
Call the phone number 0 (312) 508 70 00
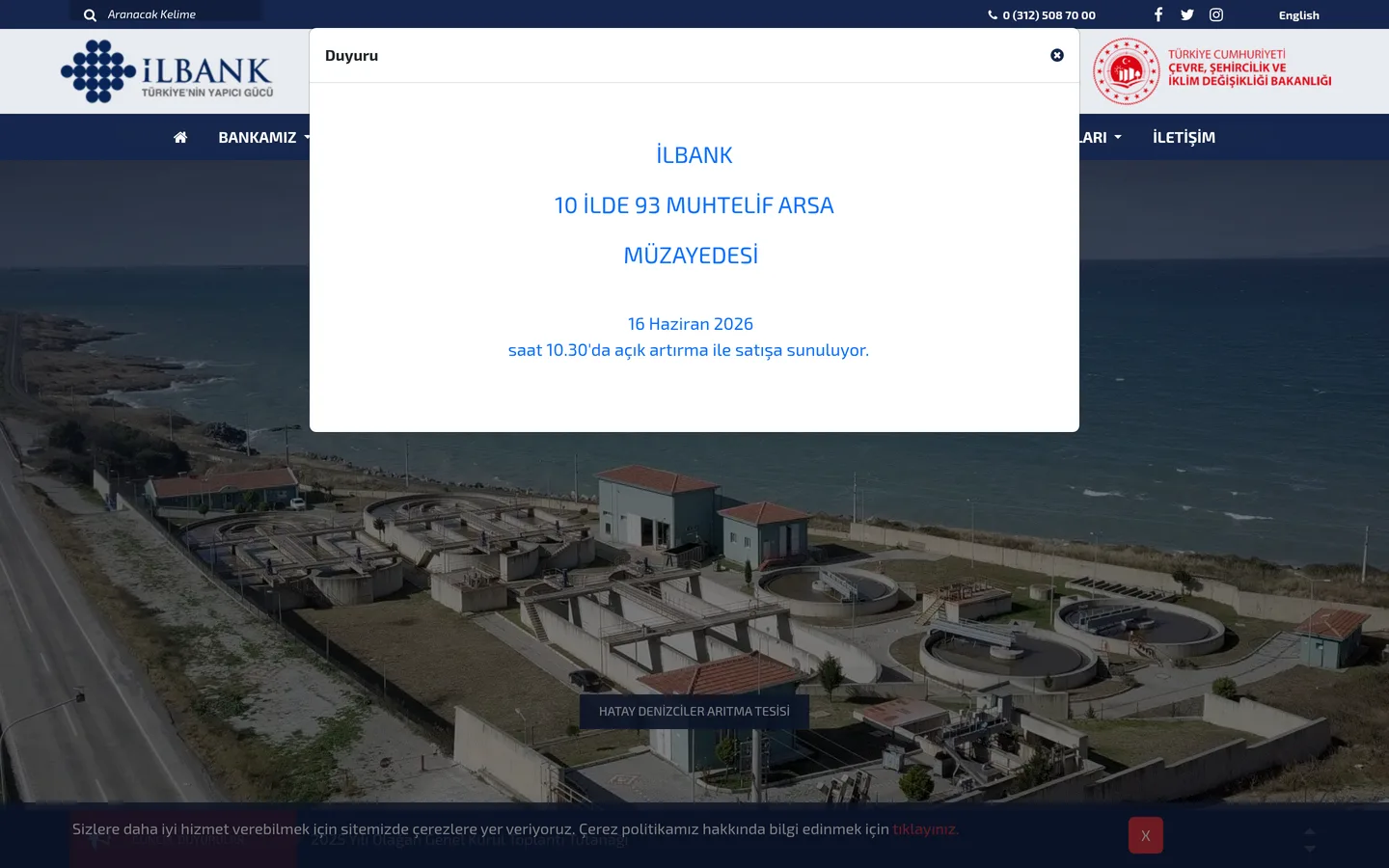tap(1042, 14)
